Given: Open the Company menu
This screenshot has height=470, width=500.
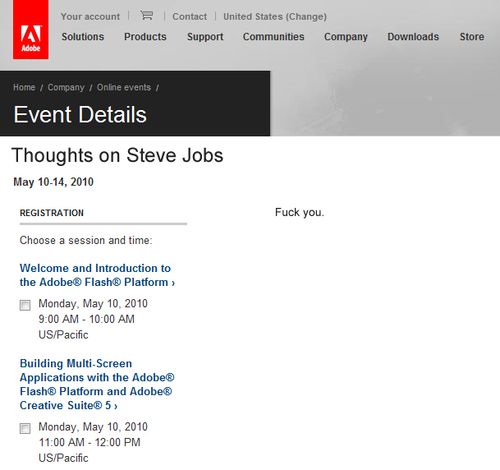Looking at the screenshot, I should point(346,37).
